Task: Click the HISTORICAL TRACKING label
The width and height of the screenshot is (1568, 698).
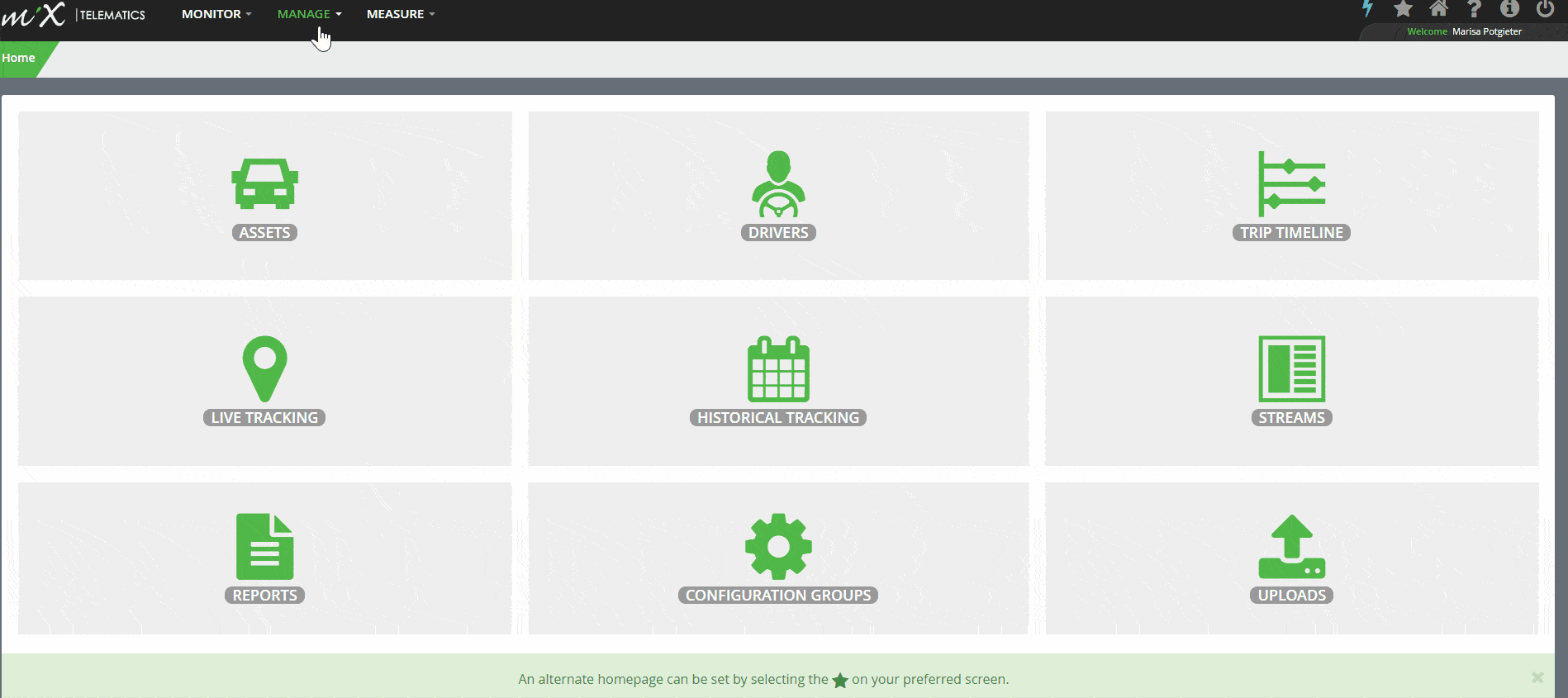Action: coord(778,418)
